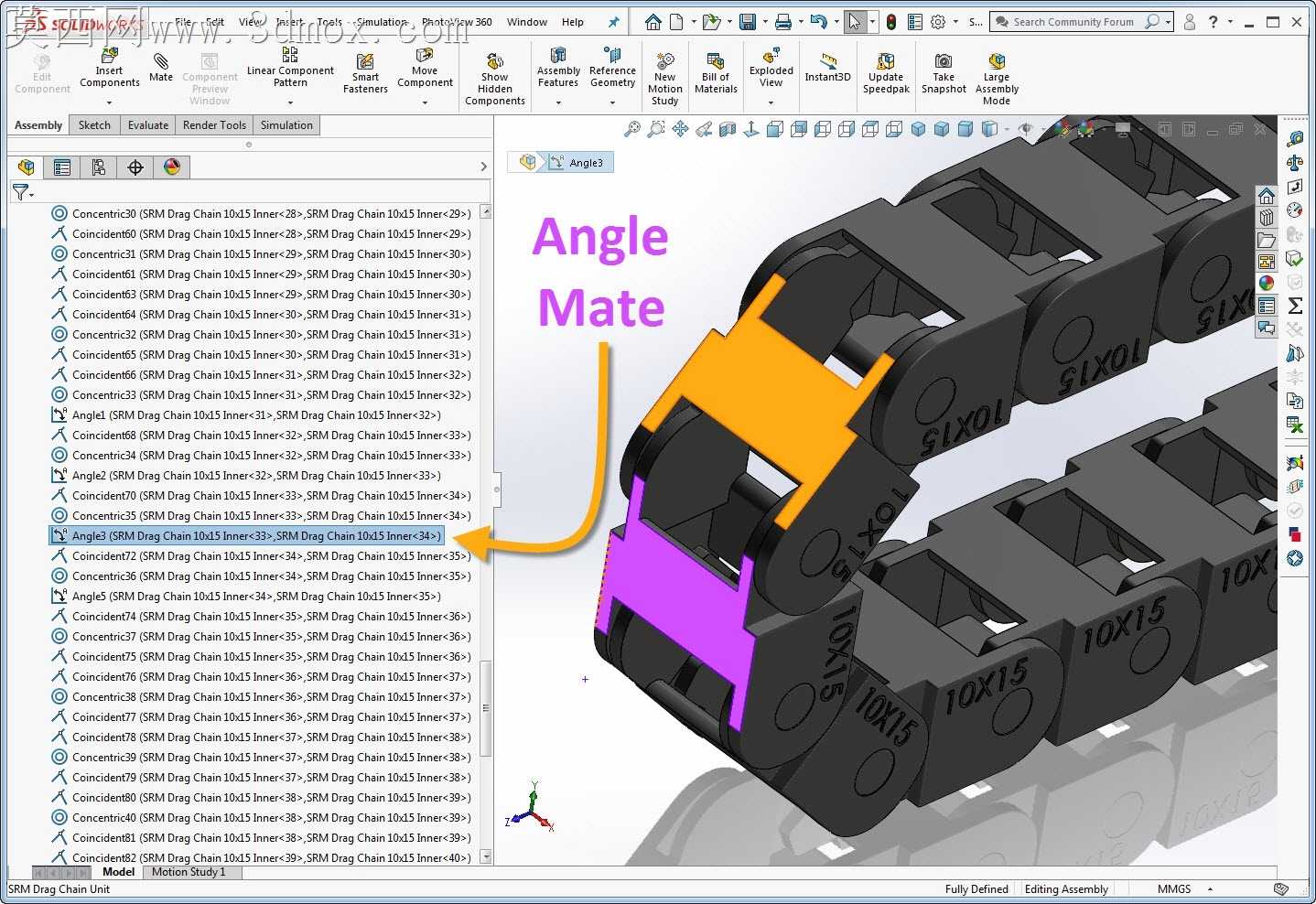Toggle the Select cursor tool
The image size is (1316, 904).
(854, 22)
